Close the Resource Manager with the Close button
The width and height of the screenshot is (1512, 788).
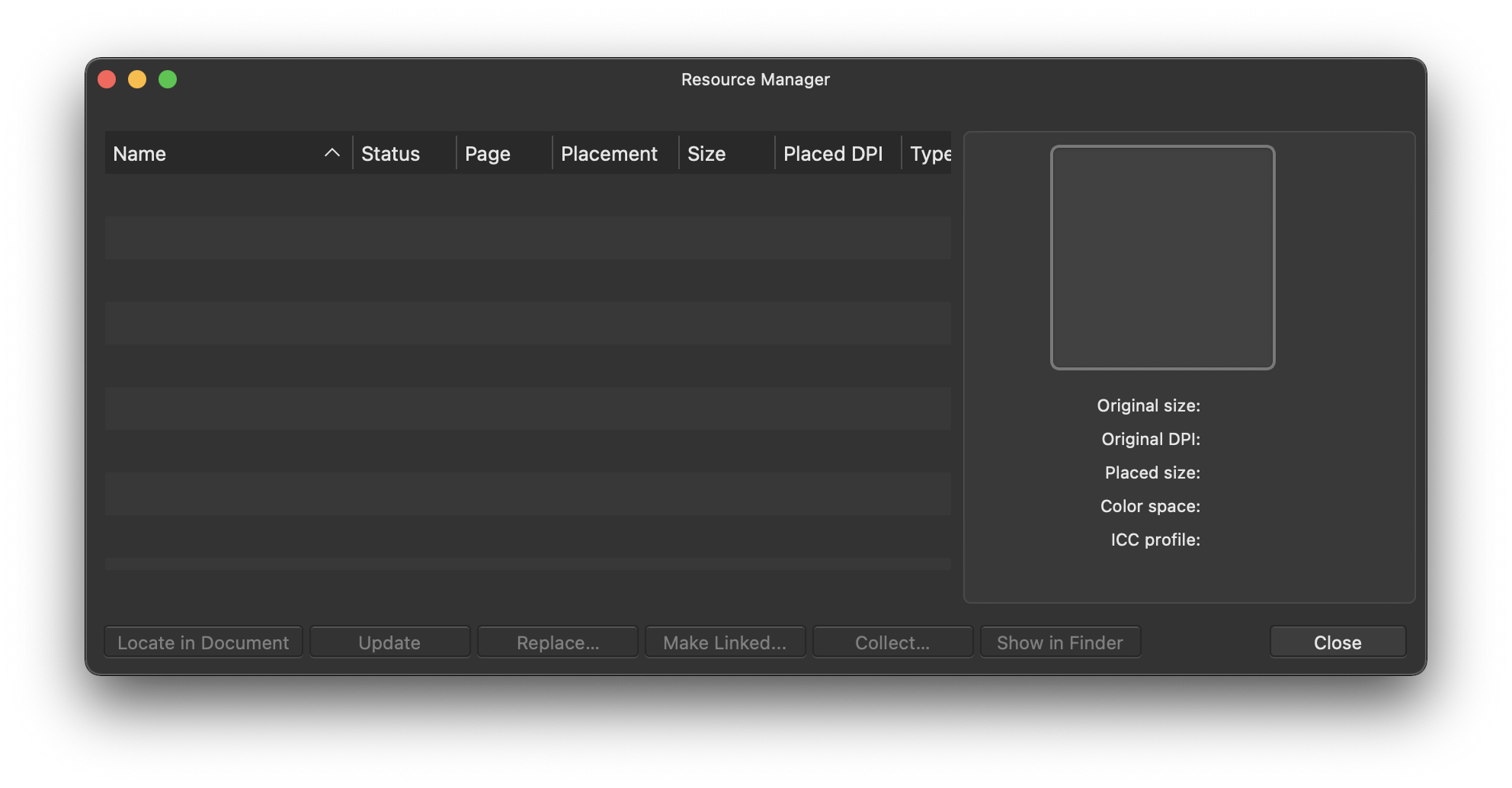pyautogui.click(x=1337, y=642)
